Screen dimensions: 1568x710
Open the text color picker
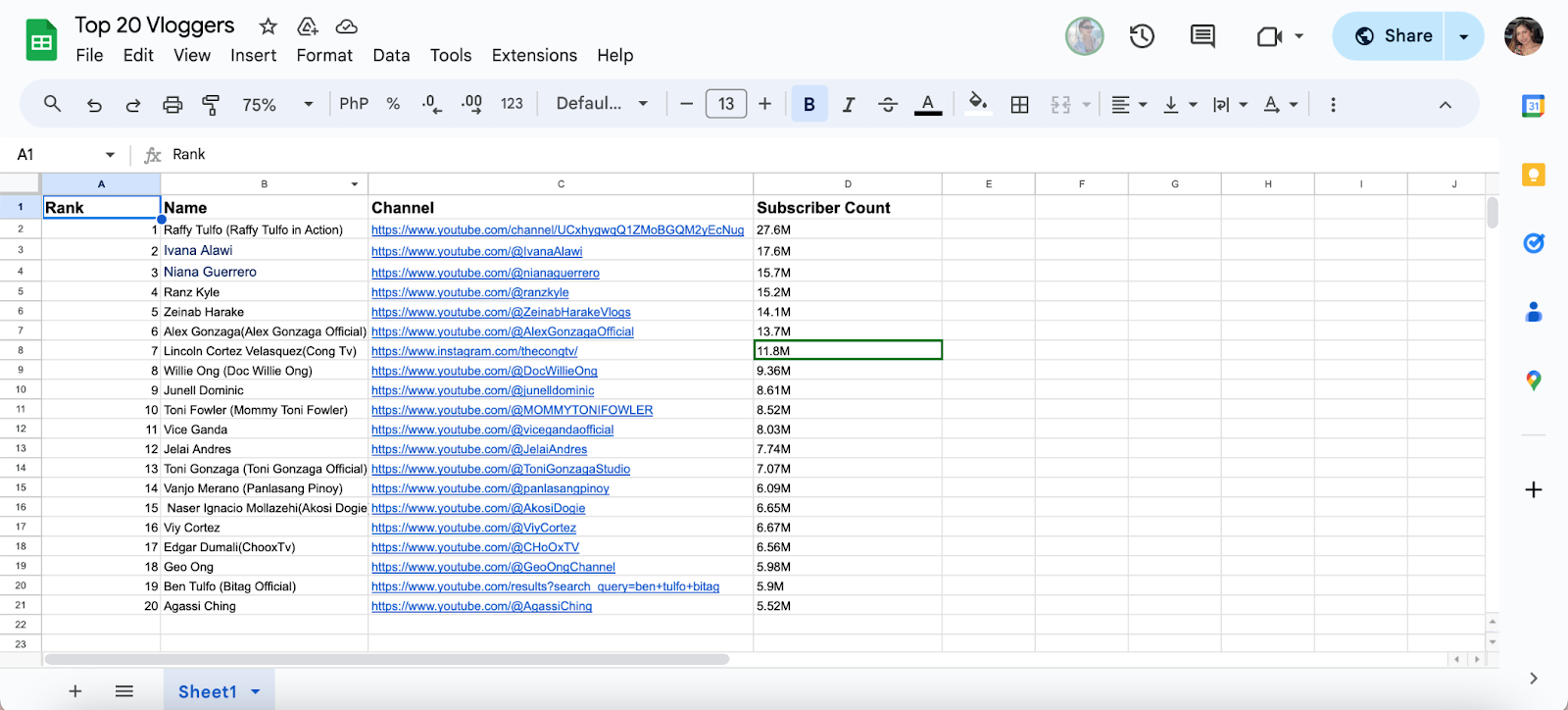click(x=928, y=104)
